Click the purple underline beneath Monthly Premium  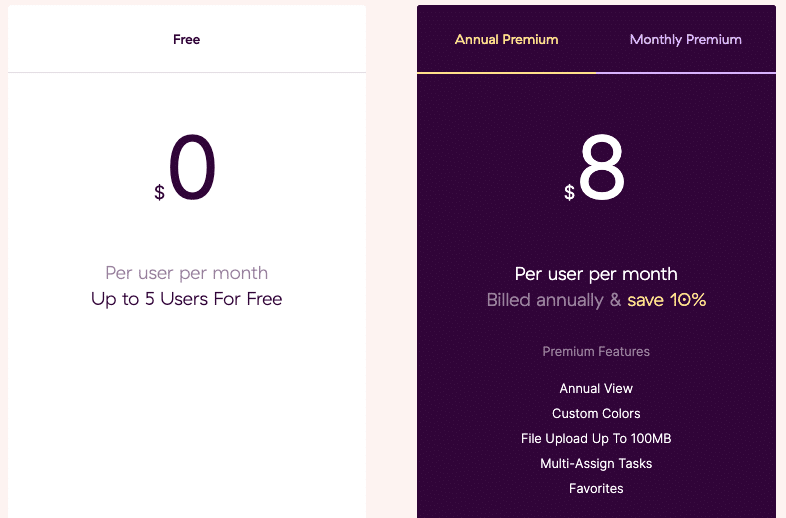[x=686, y=73]
